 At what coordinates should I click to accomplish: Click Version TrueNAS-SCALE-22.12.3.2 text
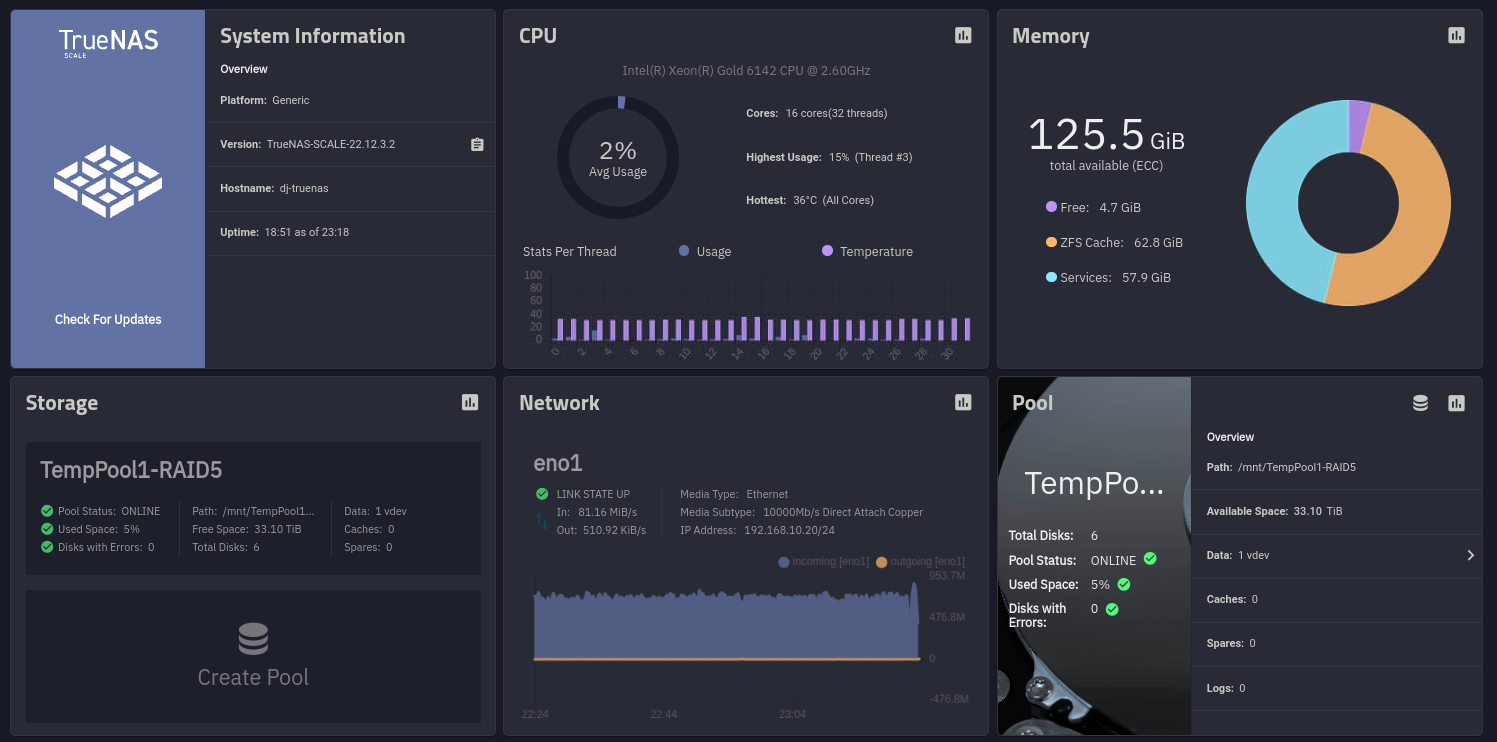[x=308, y=144]
